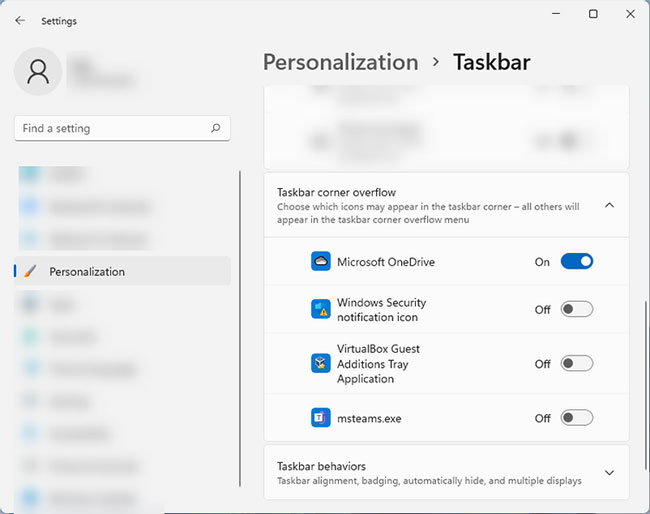Go to Personalization via breadcrumb
The height and width of the screenshot is (514, 650).
click(340, 62)
